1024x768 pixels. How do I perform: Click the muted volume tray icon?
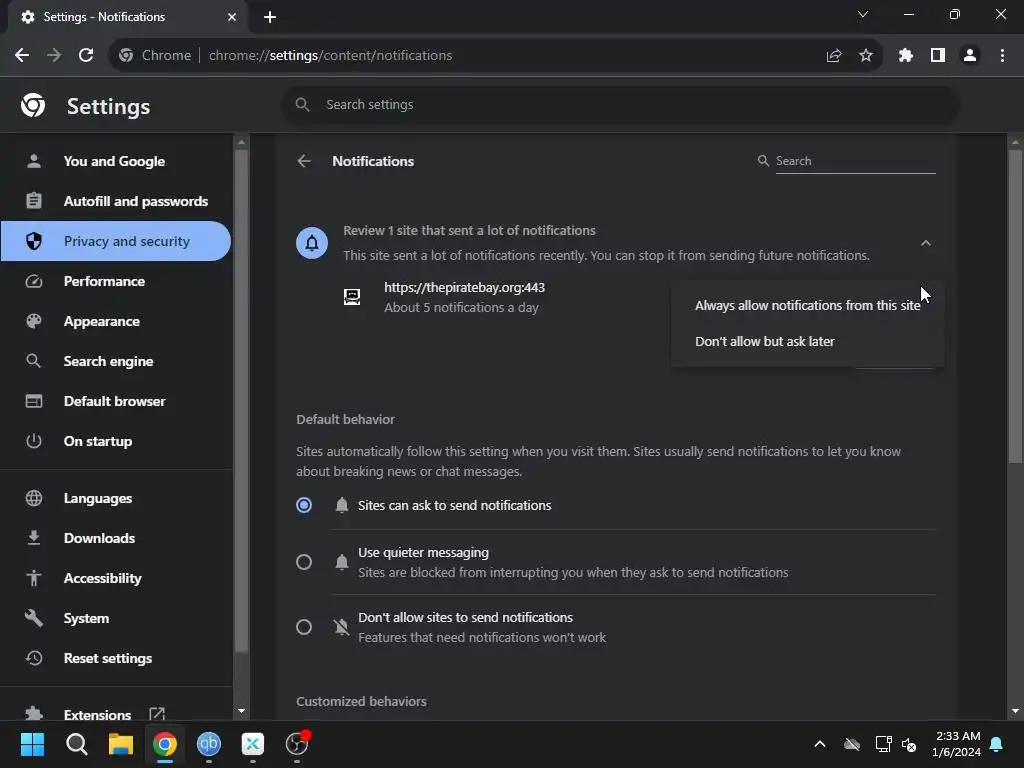click(909, 744)
